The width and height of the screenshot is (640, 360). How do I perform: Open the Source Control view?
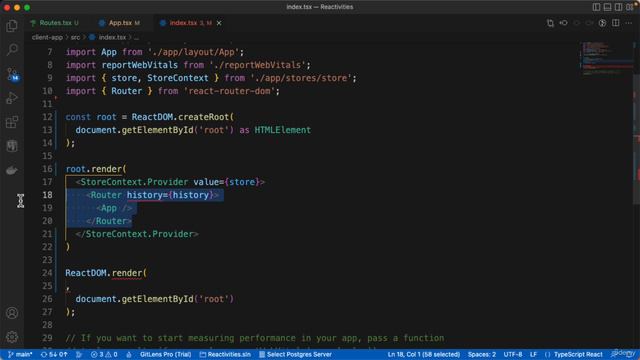pyautogui.click(x=12, y=74)
